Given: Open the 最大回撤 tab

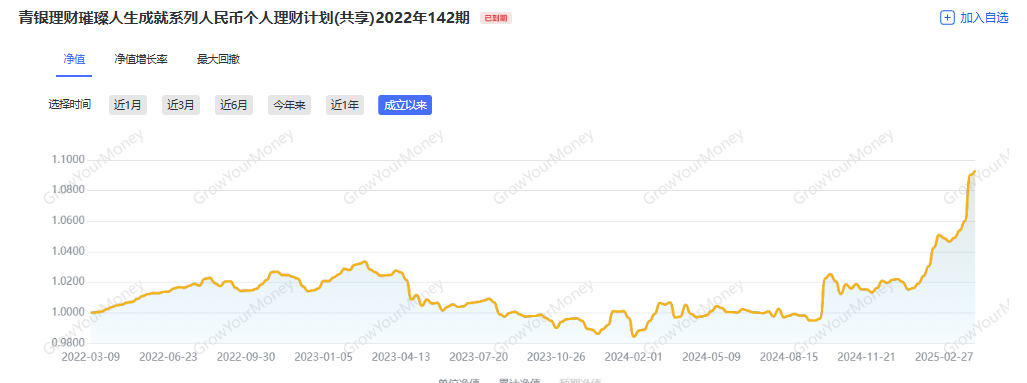Looking at the screenshot, I should pos(218,59).
